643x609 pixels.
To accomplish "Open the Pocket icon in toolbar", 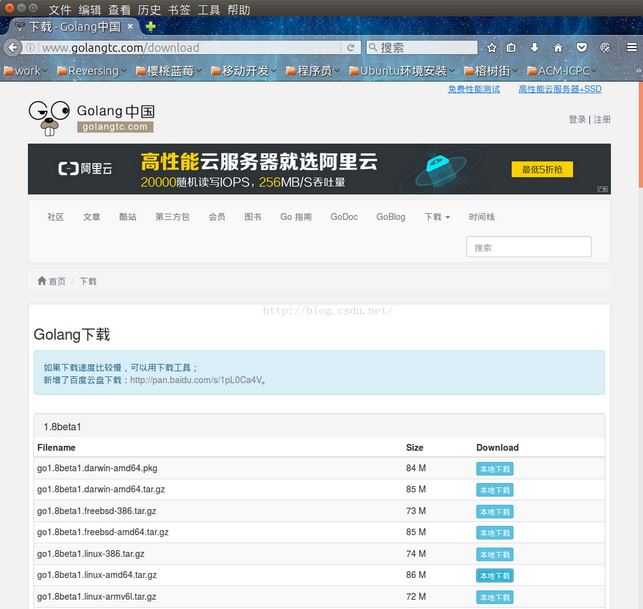I will tap(581, 48).
